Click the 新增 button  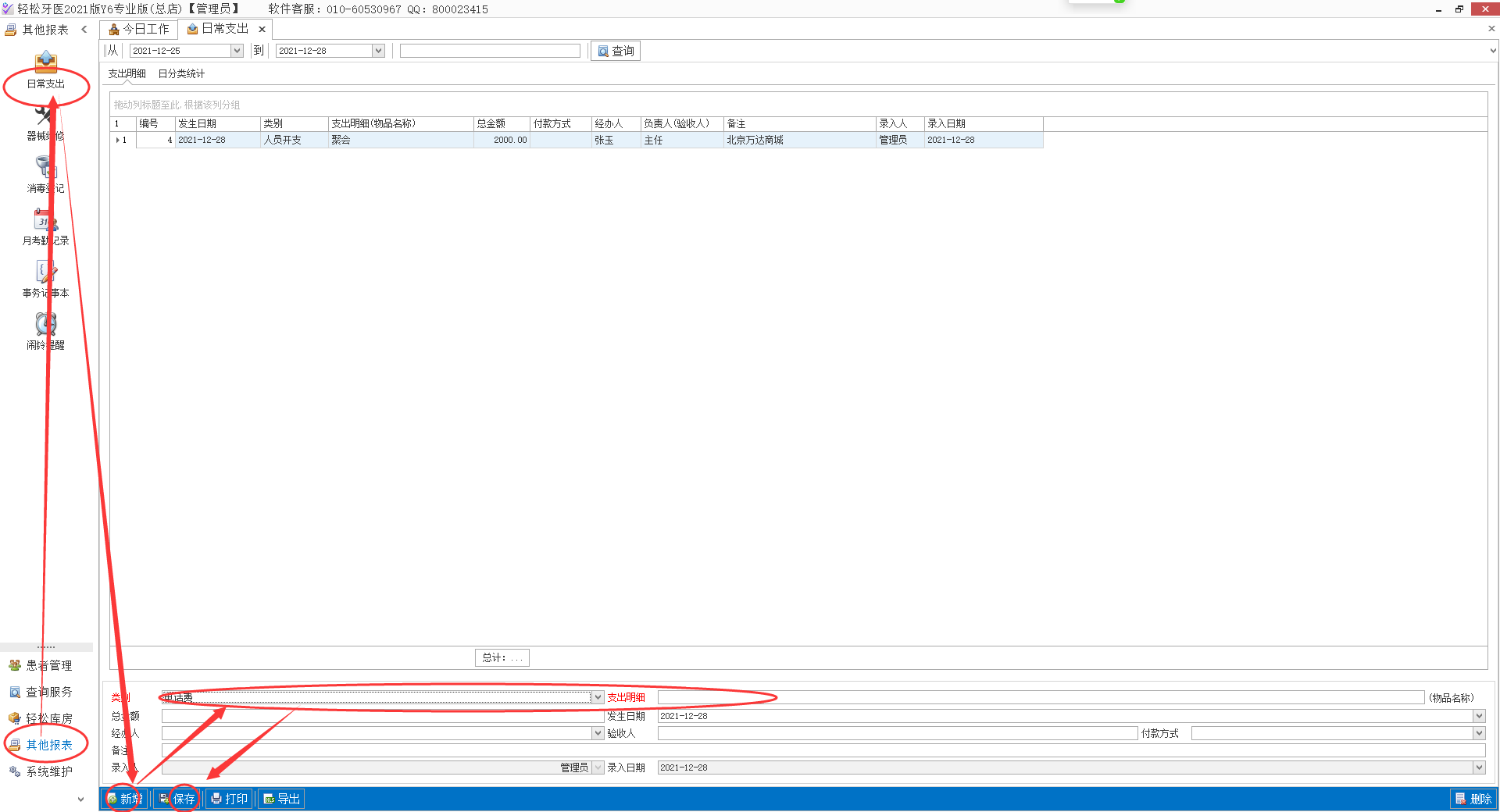point(125,799)
